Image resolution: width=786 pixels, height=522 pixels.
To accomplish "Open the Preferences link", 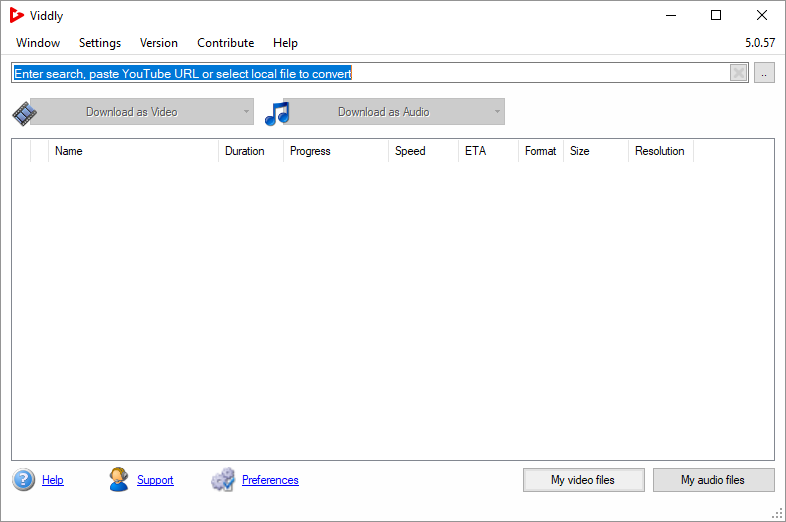I will (x=270, y=480).
